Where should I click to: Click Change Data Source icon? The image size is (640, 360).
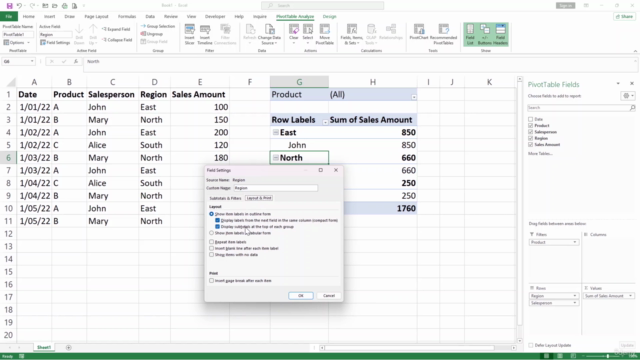click(x=269, y=35)
